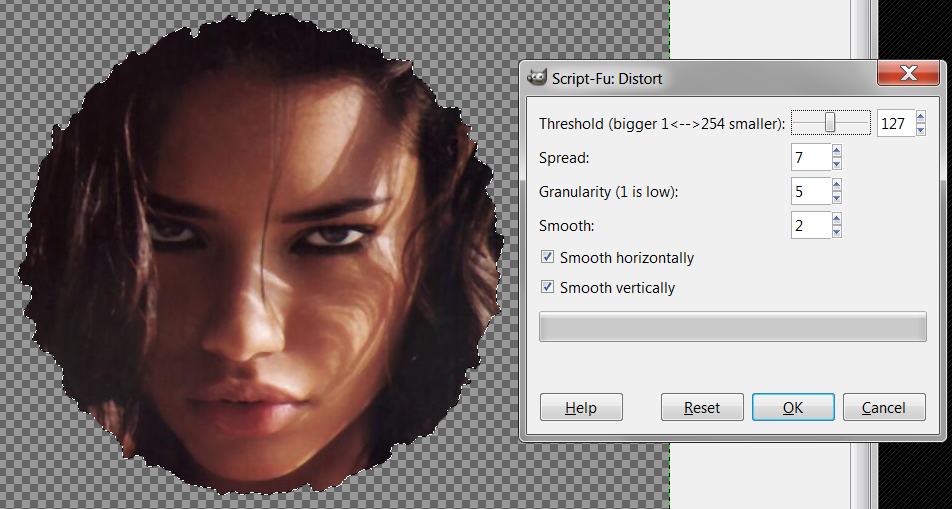This screenshot has width=952, height=509.
Task: Click the GIMP icon in the Distort title bar
Action: pyautogui.click(x=536, y=78)
